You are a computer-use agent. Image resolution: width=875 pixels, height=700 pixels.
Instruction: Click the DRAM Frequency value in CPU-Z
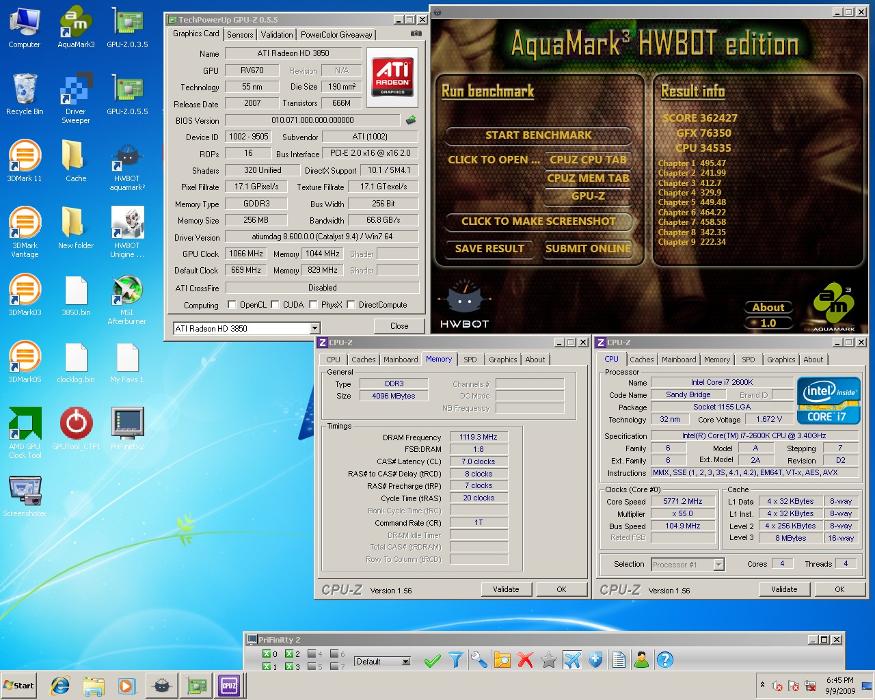[x=478, y=437]
